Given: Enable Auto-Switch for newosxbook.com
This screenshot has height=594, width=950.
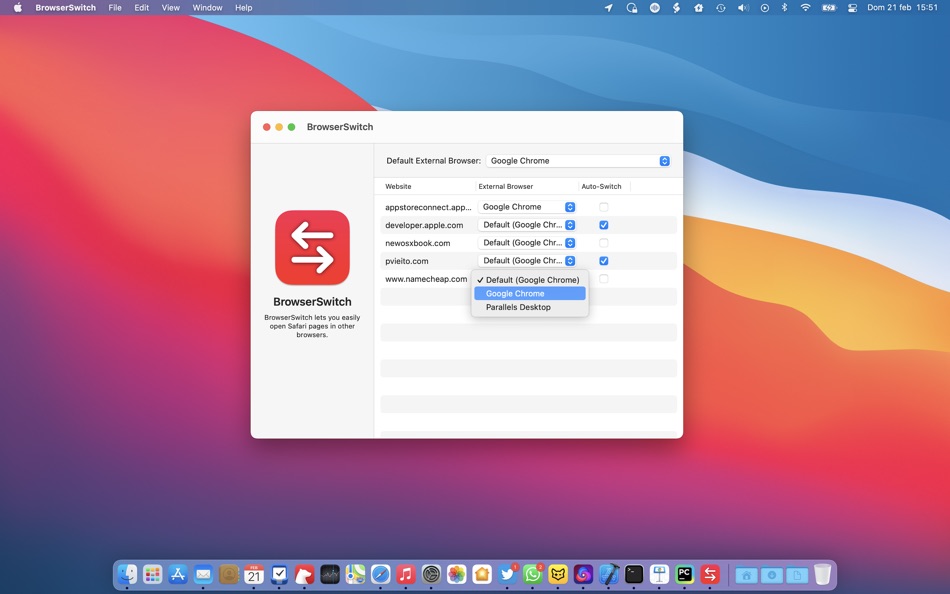Looking at the screenshot, I should [x=603, y=242].
